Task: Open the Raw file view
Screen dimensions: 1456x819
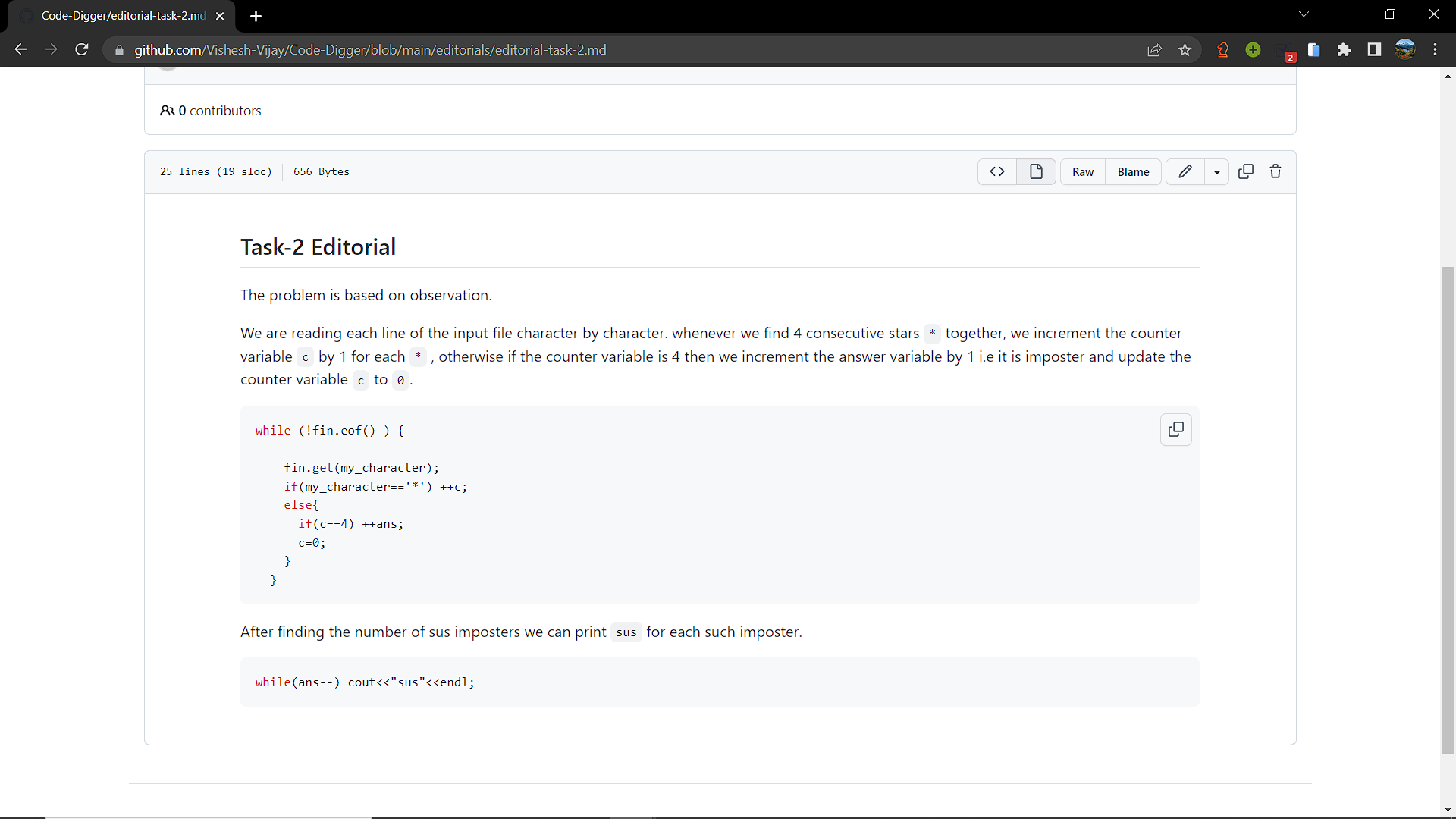Action: coord(1083,172)
